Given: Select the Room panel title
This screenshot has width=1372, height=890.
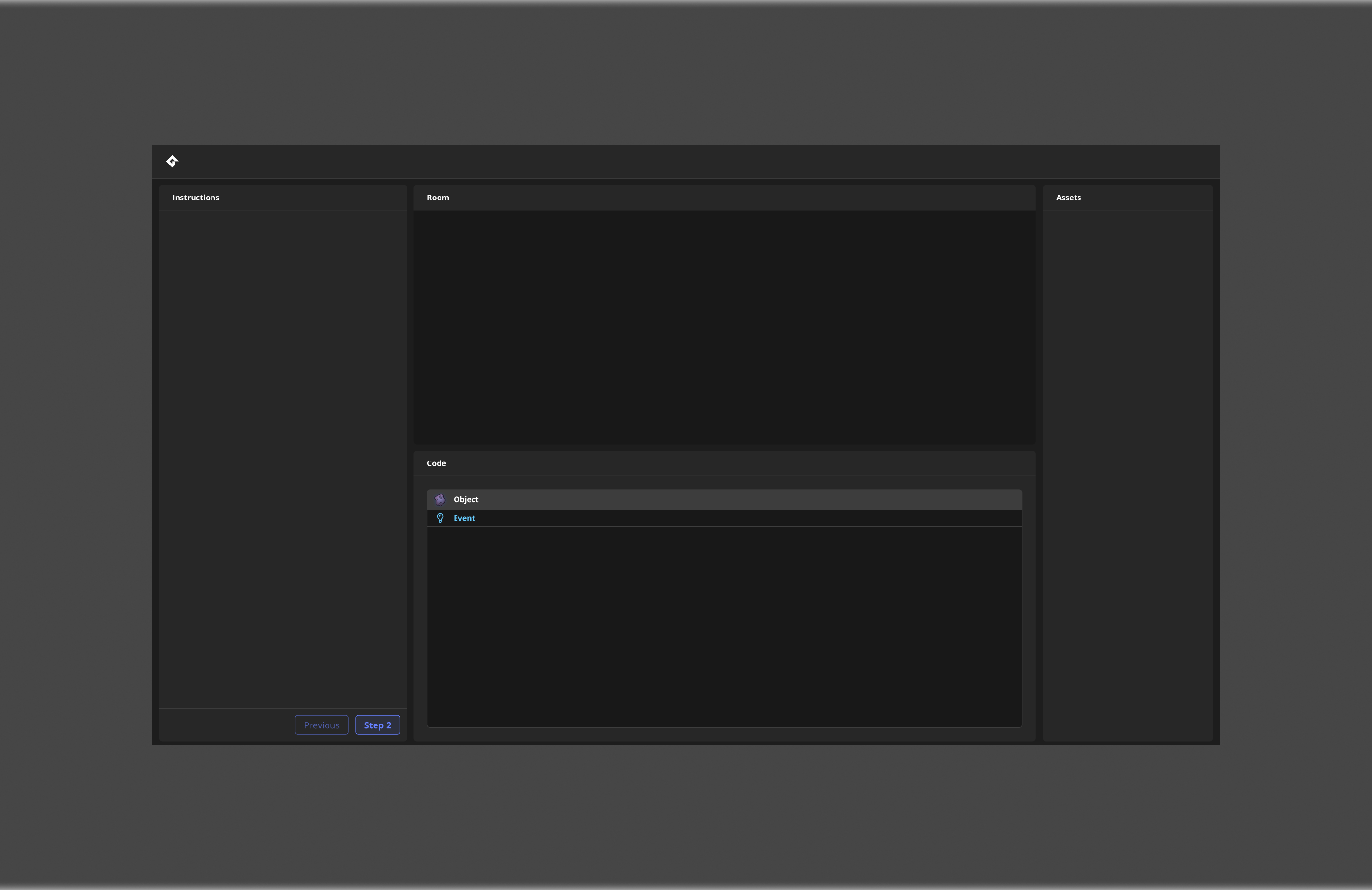Looking at the screenshot, I should click(438, 197).
